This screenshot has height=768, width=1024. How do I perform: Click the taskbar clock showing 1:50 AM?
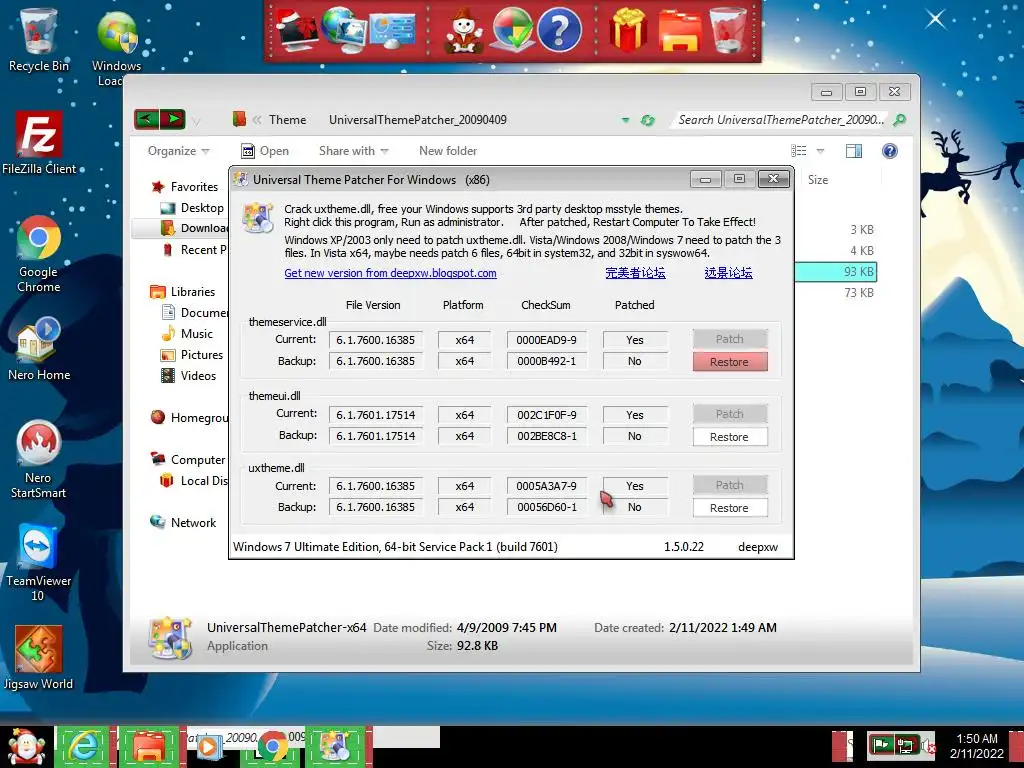(x=976, y=746)
